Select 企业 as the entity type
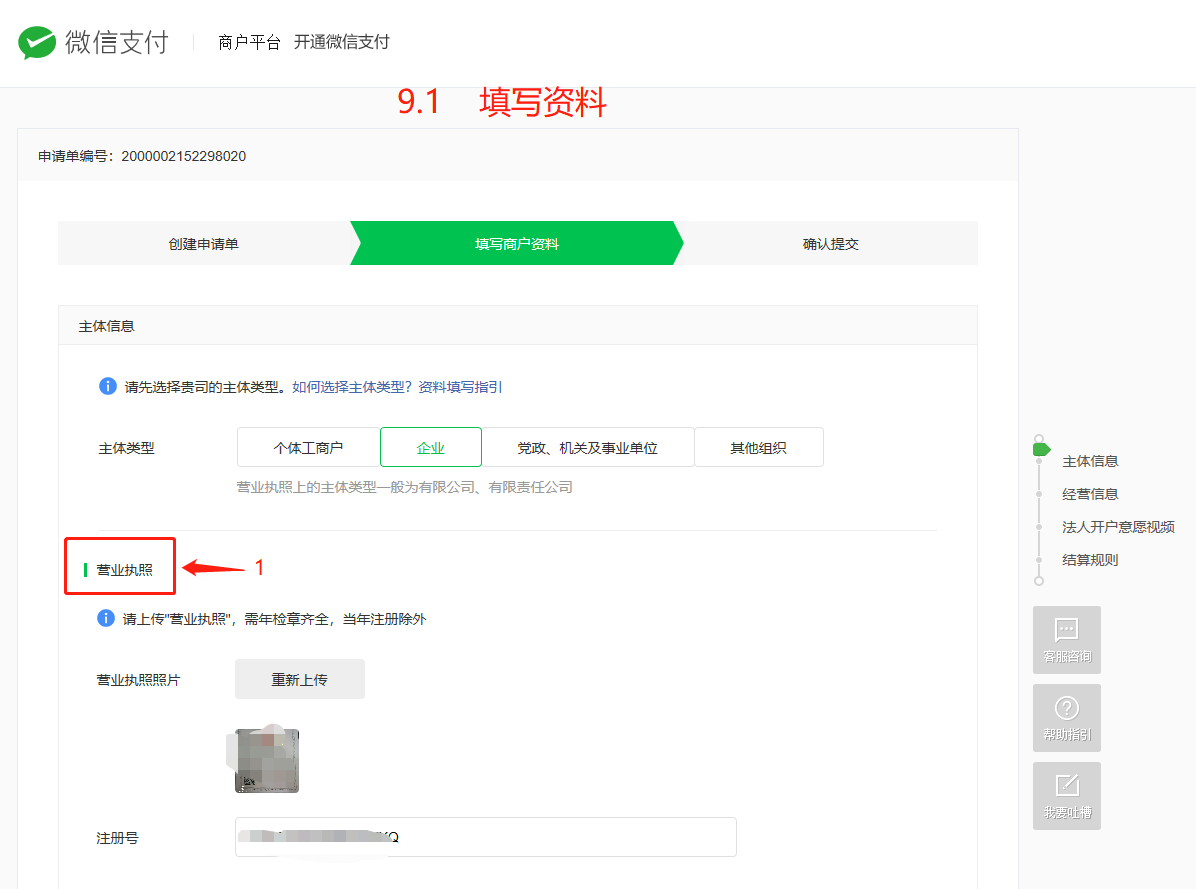 pos(431,448)
